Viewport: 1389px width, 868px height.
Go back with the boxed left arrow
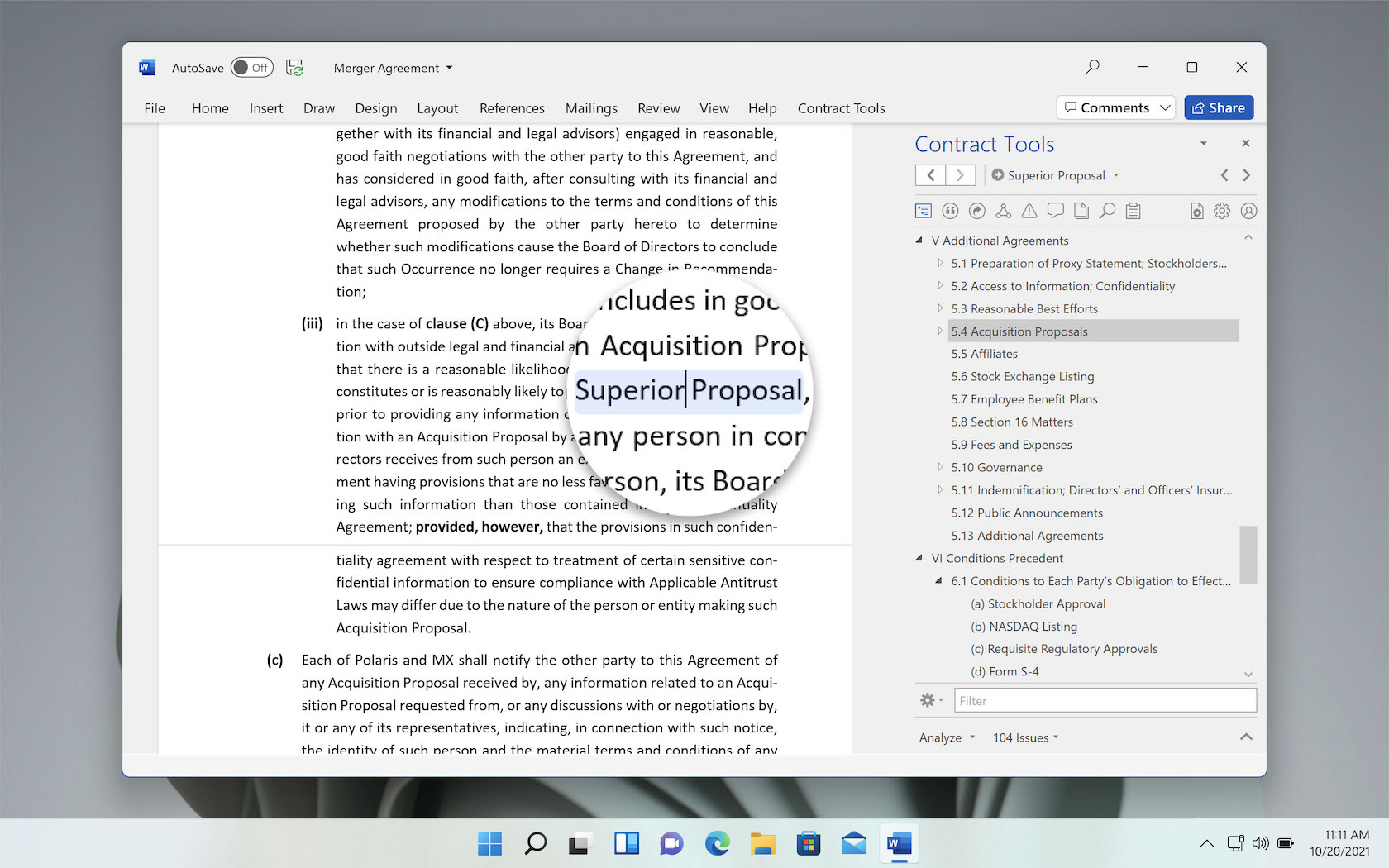pos(931,175)
